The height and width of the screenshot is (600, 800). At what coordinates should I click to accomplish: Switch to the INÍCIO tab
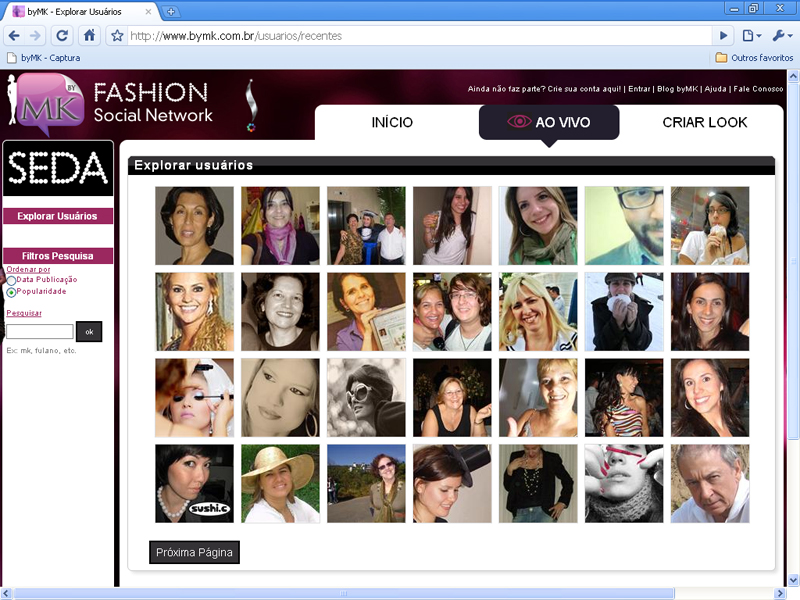tap(392, 123)
